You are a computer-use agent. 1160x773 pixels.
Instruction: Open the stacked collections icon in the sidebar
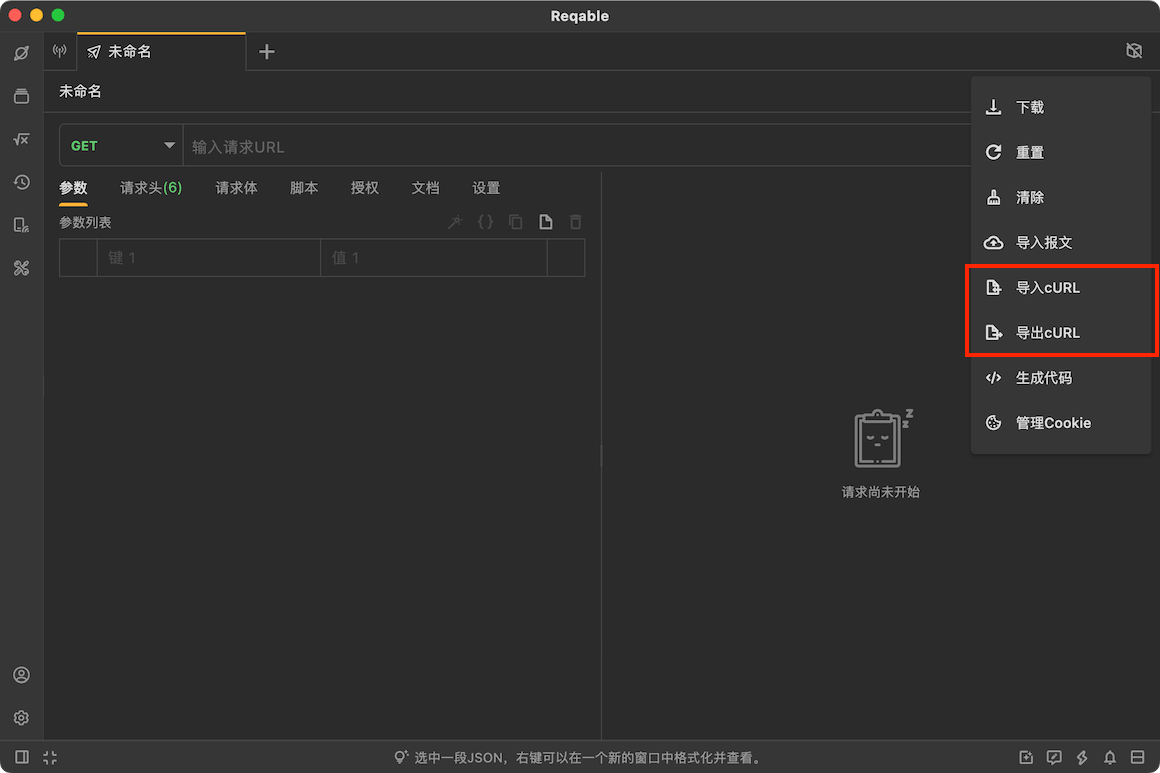[x=21, y=96]
